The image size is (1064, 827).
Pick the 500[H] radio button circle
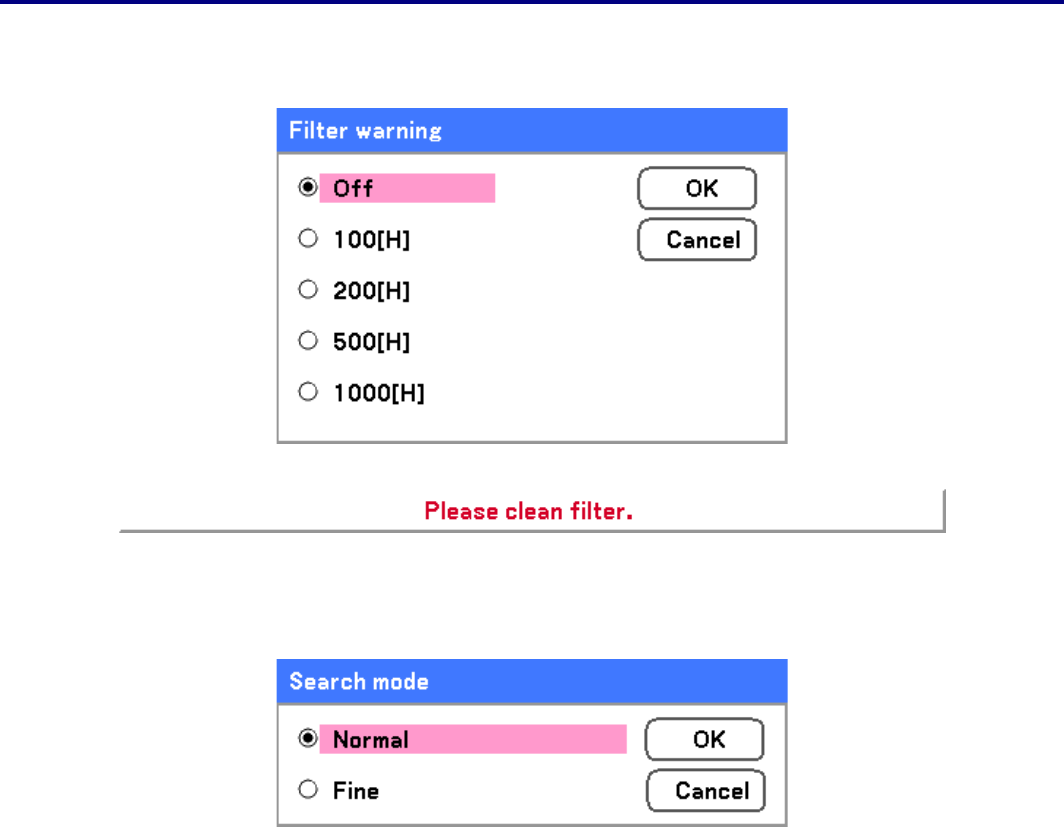(x=308, y=342)
